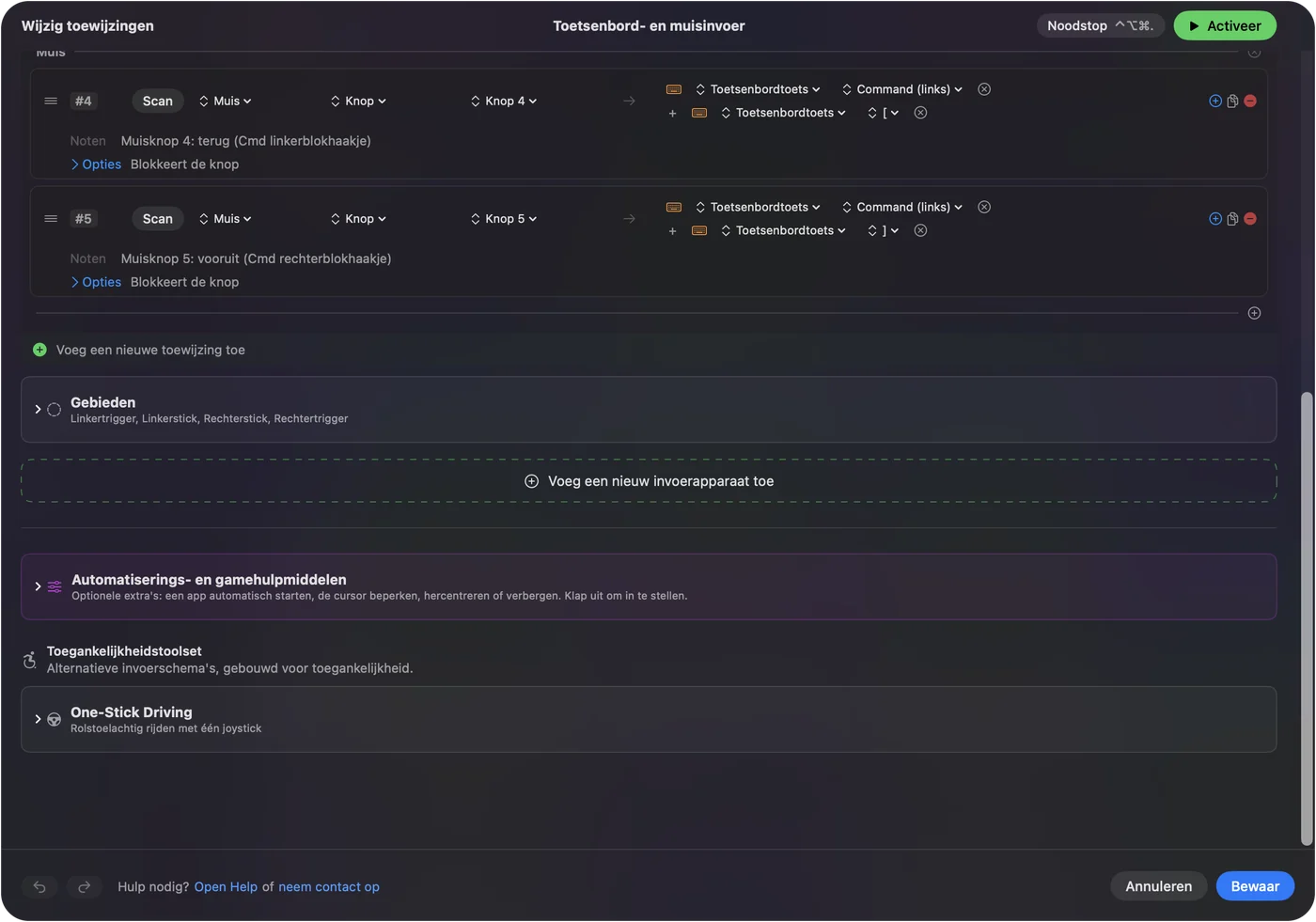Expand Opties for mapping #4
This screenshot has height=922, width=1316.
[x=96, y=164]
